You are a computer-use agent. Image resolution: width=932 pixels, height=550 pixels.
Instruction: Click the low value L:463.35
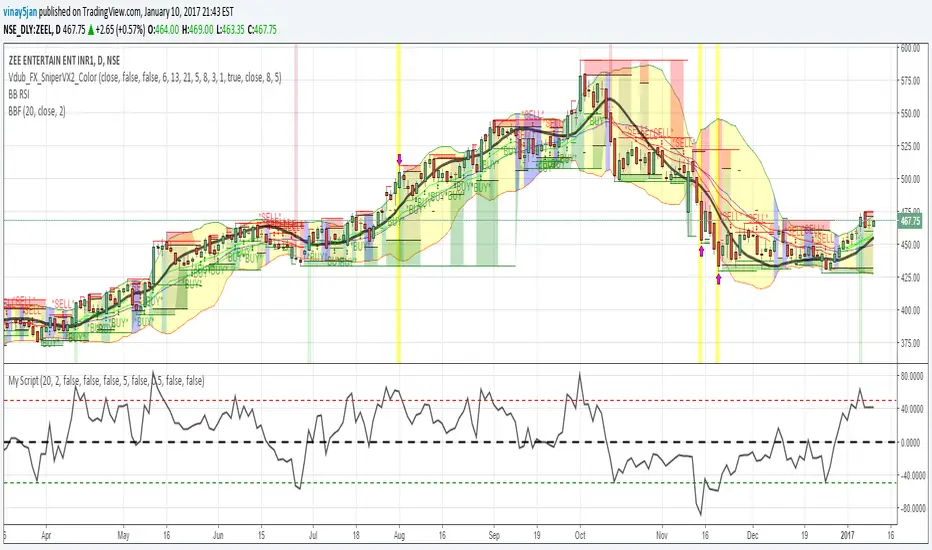230,30
